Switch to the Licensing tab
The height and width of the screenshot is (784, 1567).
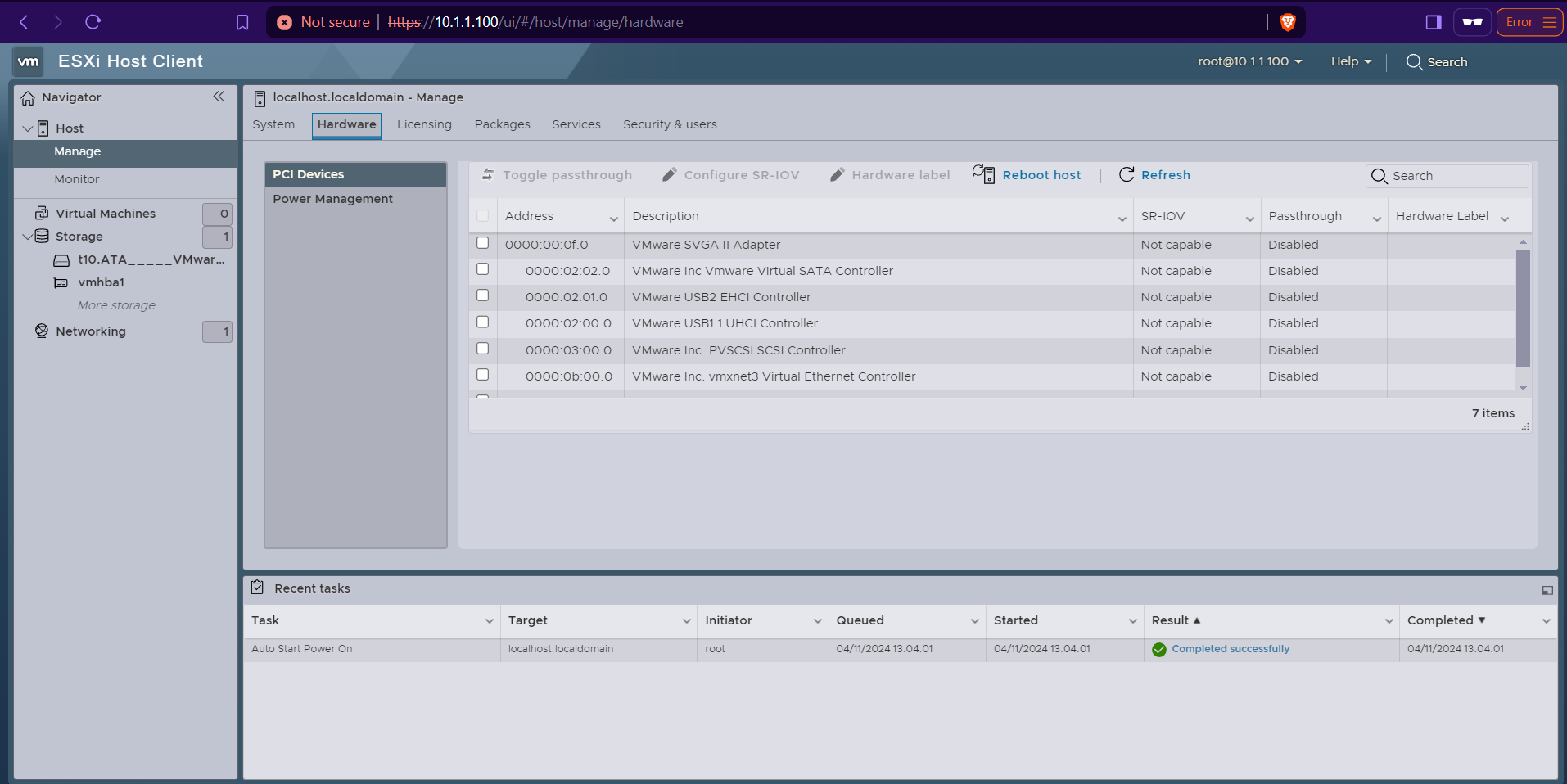(424, 124)
